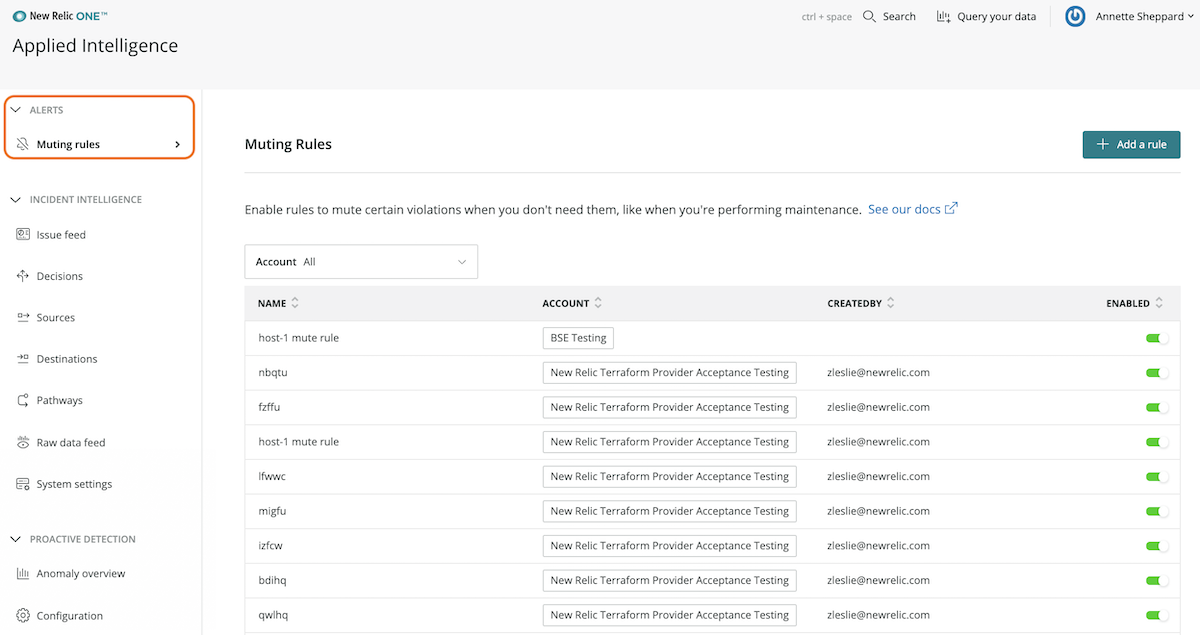Select the rule name fzffu

point(272,407)
